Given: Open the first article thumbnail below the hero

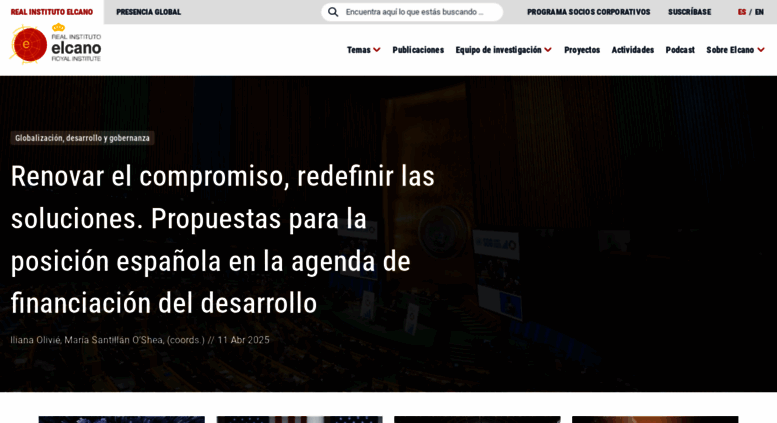Looking at the screenshot, I should pos(121,420).
